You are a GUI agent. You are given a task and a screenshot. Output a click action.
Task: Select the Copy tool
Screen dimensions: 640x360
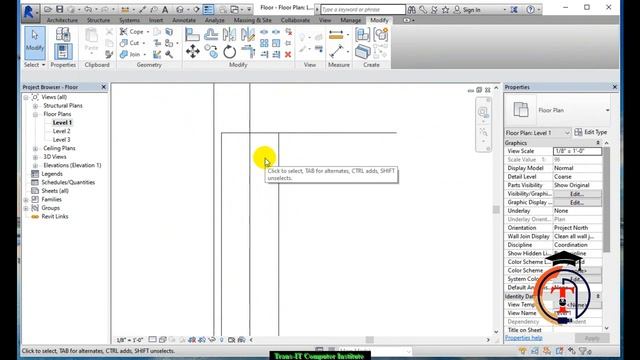(x=211, y=52)
